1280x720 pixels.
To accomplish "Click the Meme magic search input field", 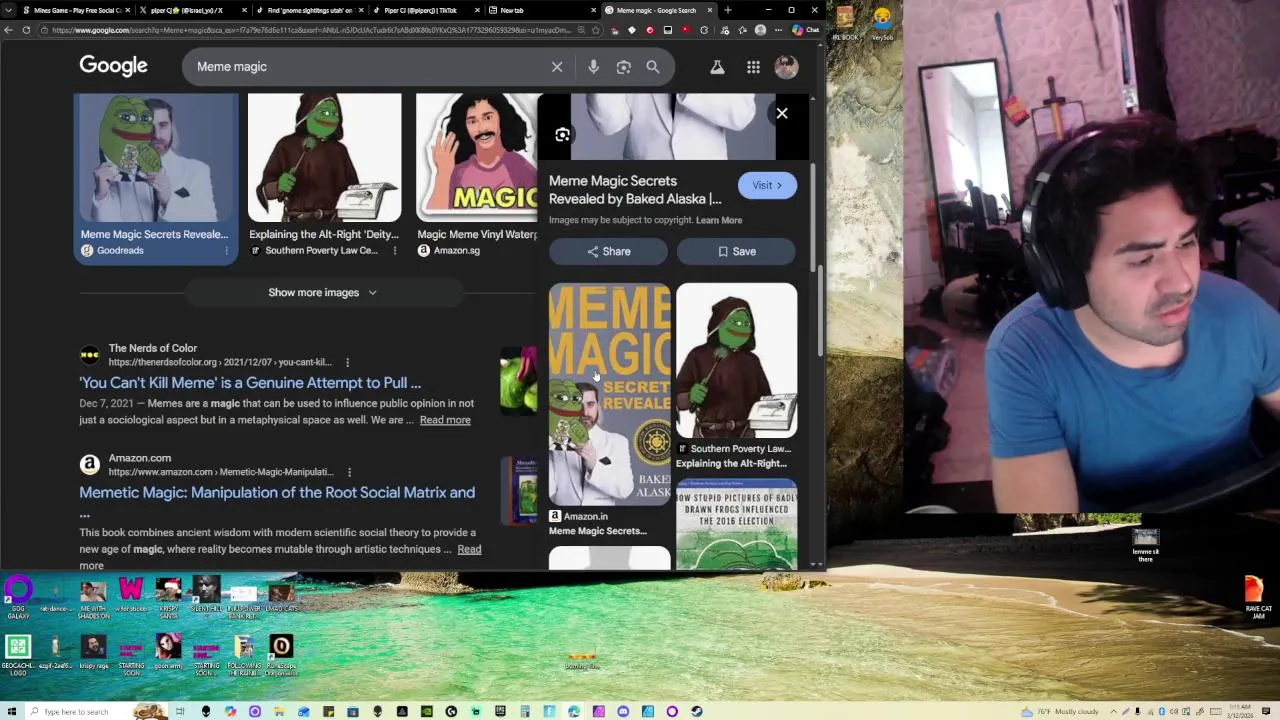I will tap(365, 67).
